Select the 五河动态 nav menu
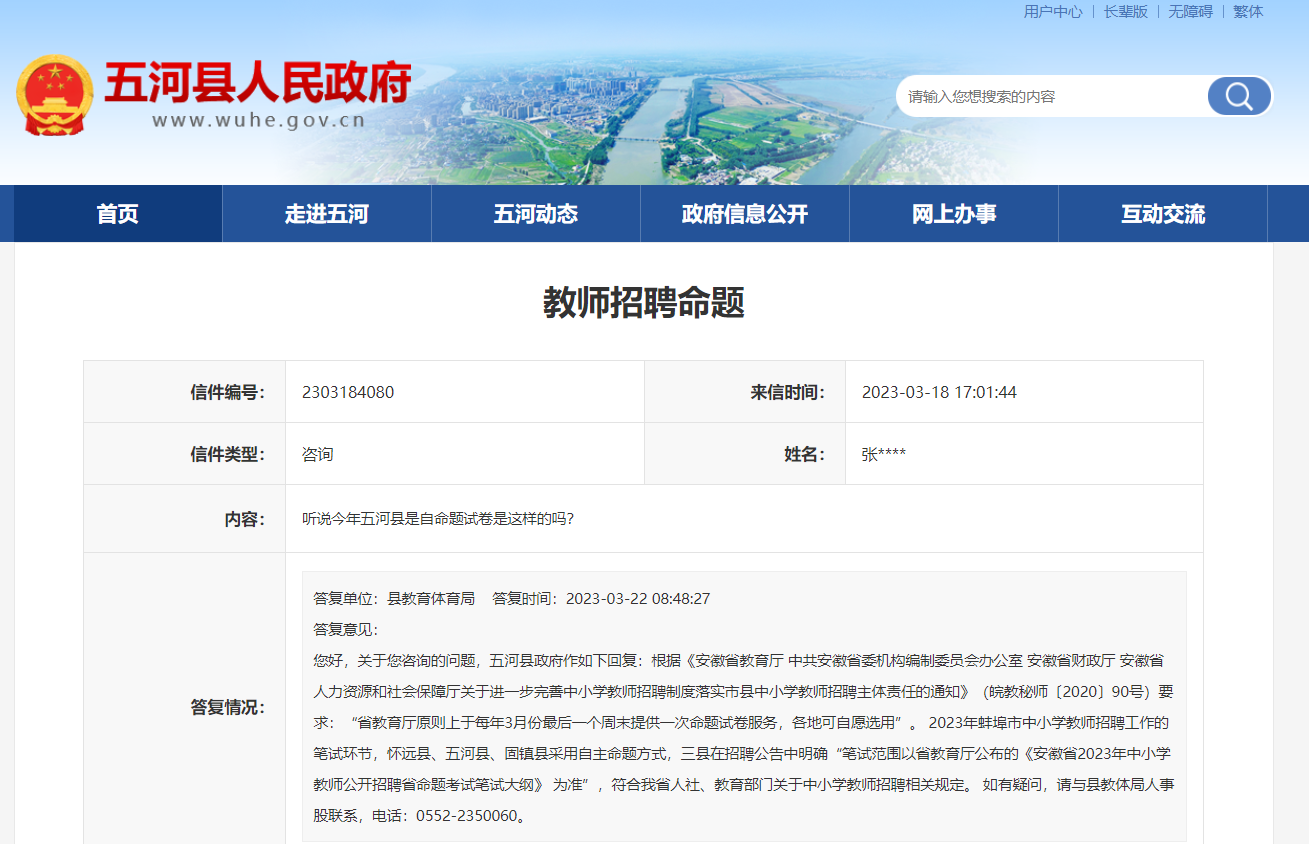The image size is (1309, 844). coord(535,214)
